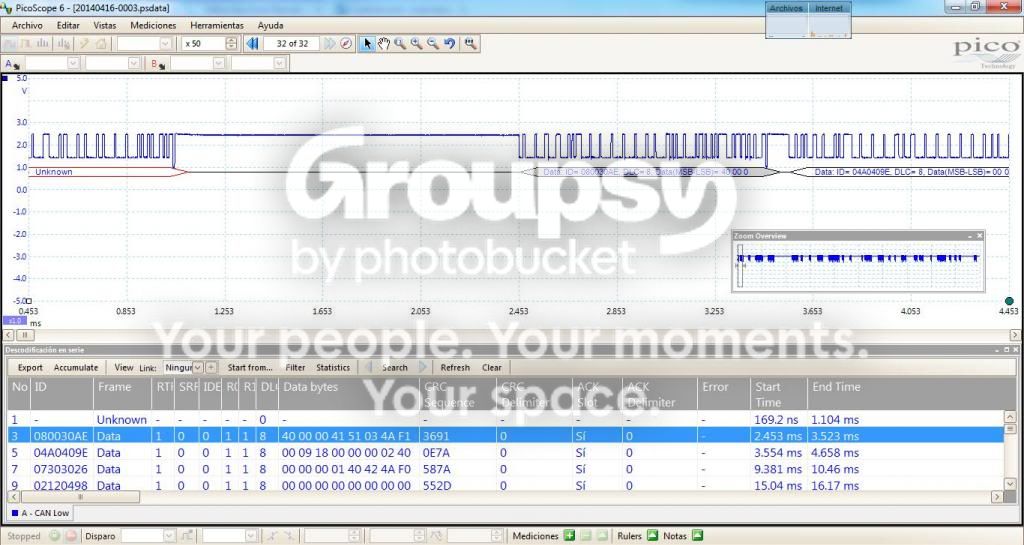
Task: Select row with ID 02120498
Action: (x=505, y=485)
